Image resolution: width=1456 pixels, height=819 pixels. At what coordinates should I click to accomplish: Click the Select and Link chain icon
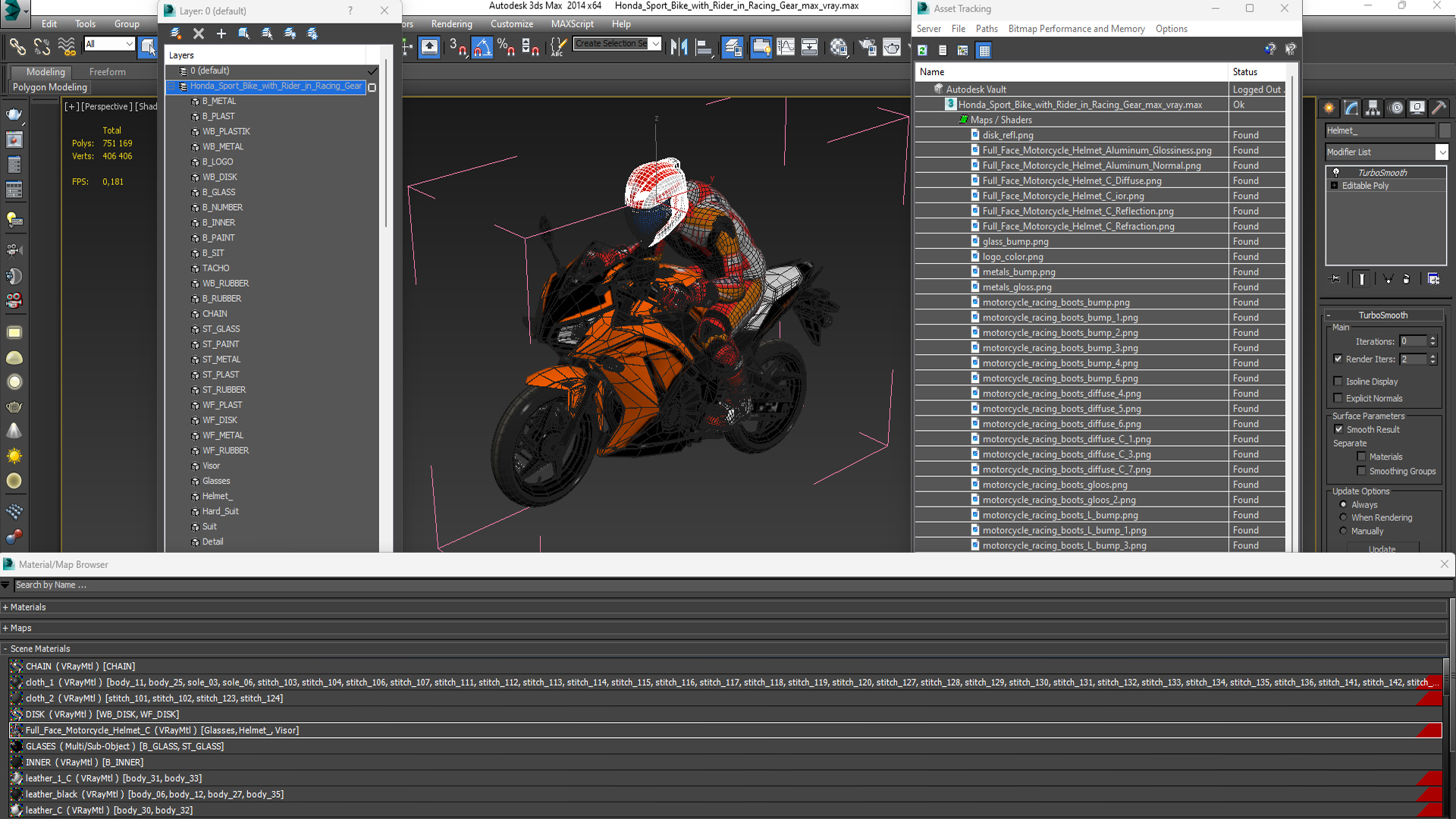(x=17, y=48)
